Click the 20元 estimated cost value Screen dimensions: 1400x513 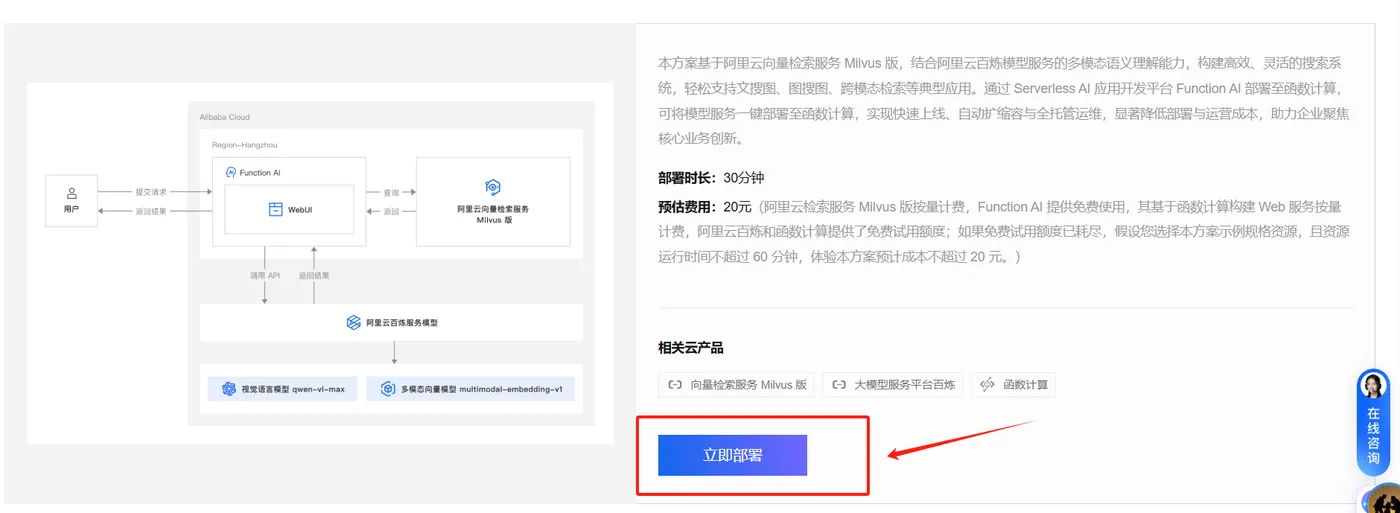point(737,207)
